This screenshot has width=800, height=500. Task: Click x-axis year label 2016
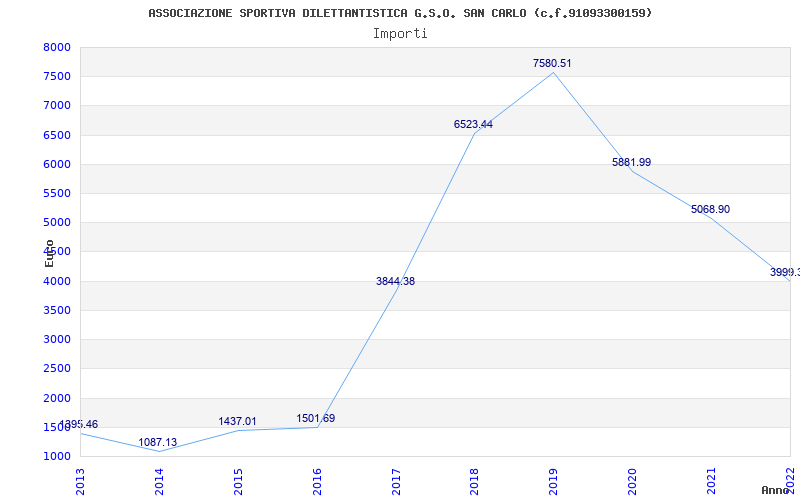pos(317,482)
